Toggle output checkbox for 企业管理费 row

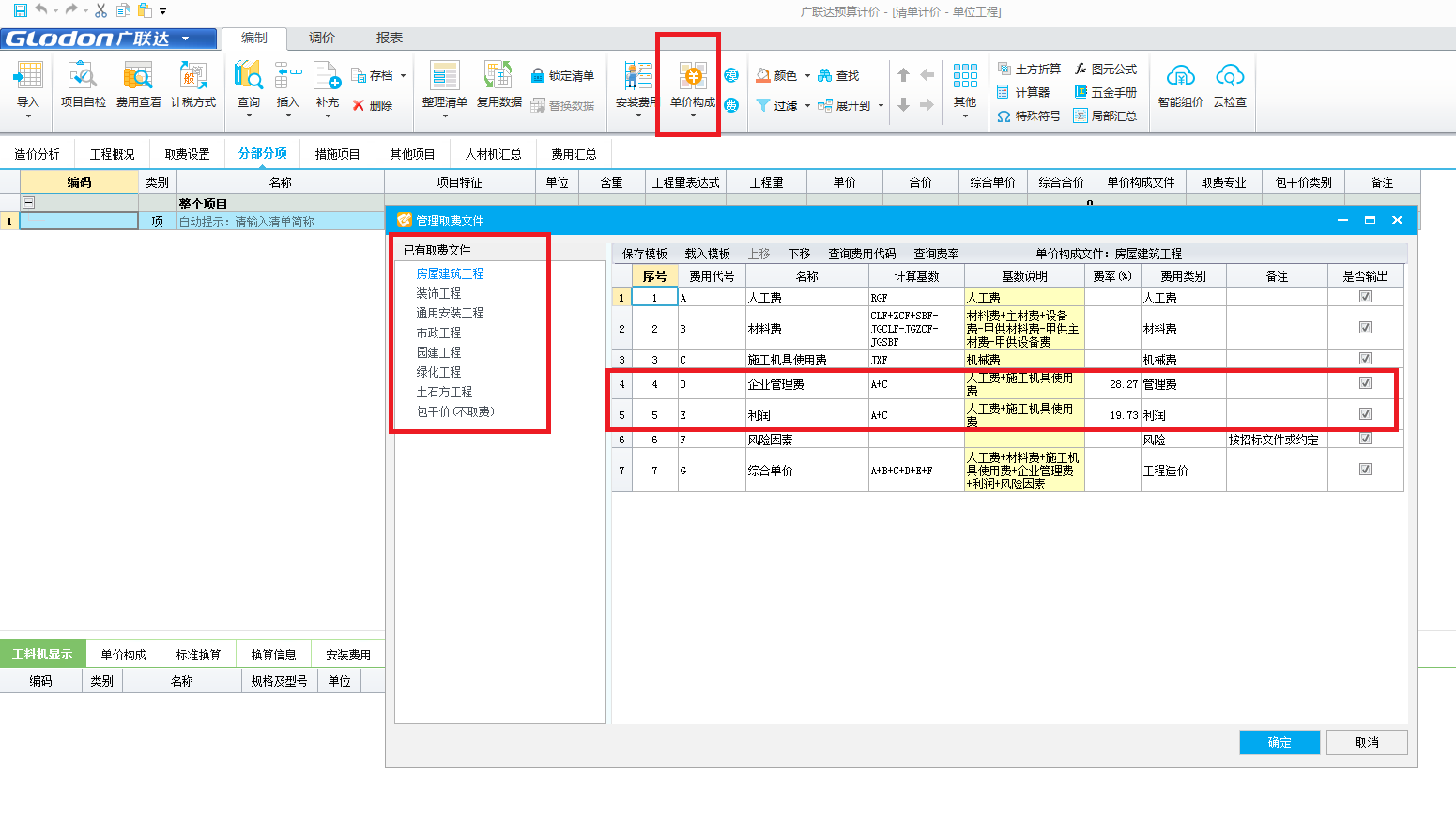point(1365,382)
